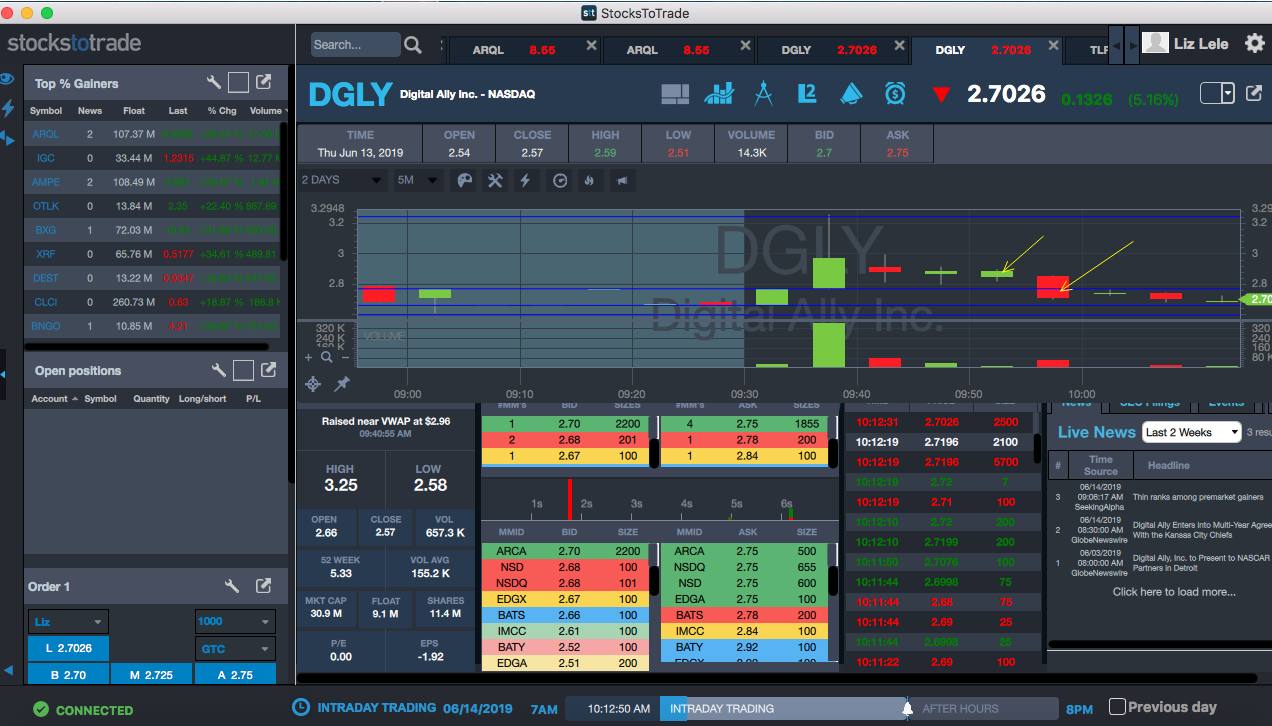Open the Level 2 icon
Image resolution: width=1272 pixels, height=726 pixels.
[x=807, y=94]
